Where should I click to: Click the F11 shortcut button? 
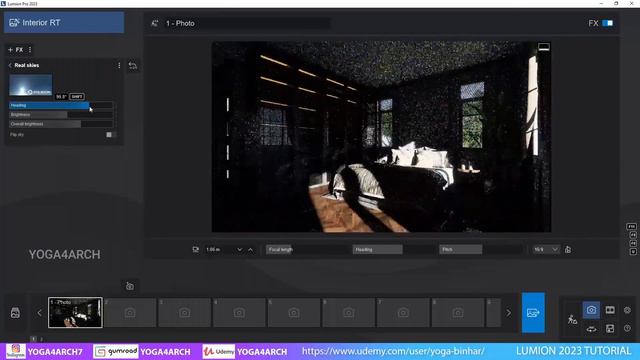coord(631,227)
